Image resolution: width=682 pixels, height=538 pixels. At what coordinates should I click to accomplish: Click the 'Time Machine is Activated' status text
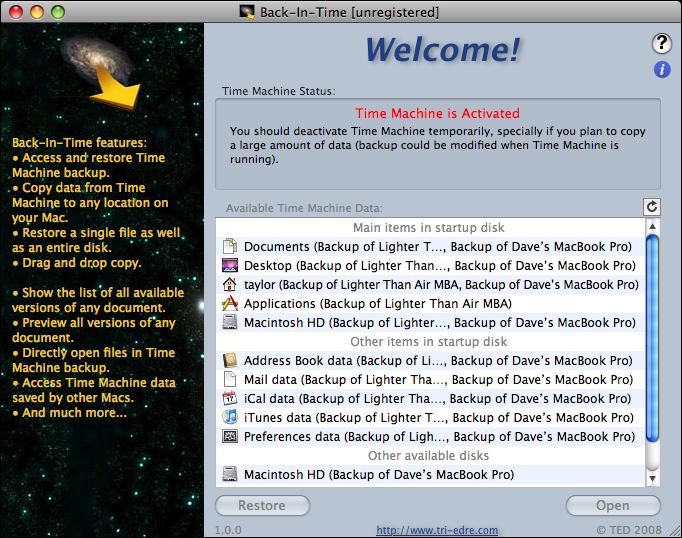coord(437,113)
